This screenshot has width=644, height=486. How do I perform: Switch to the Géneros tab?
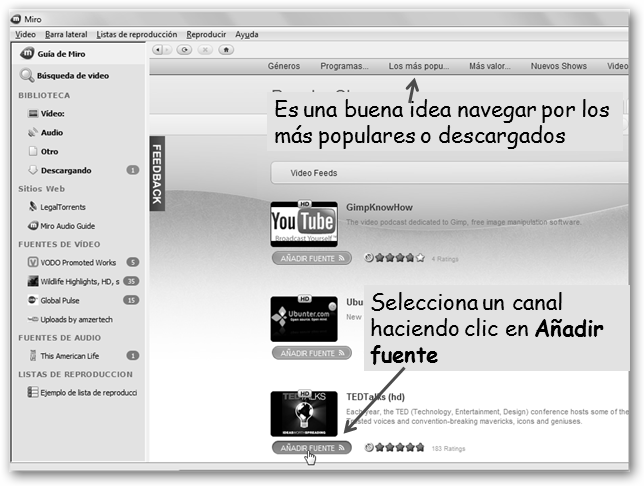coord(284,66)
